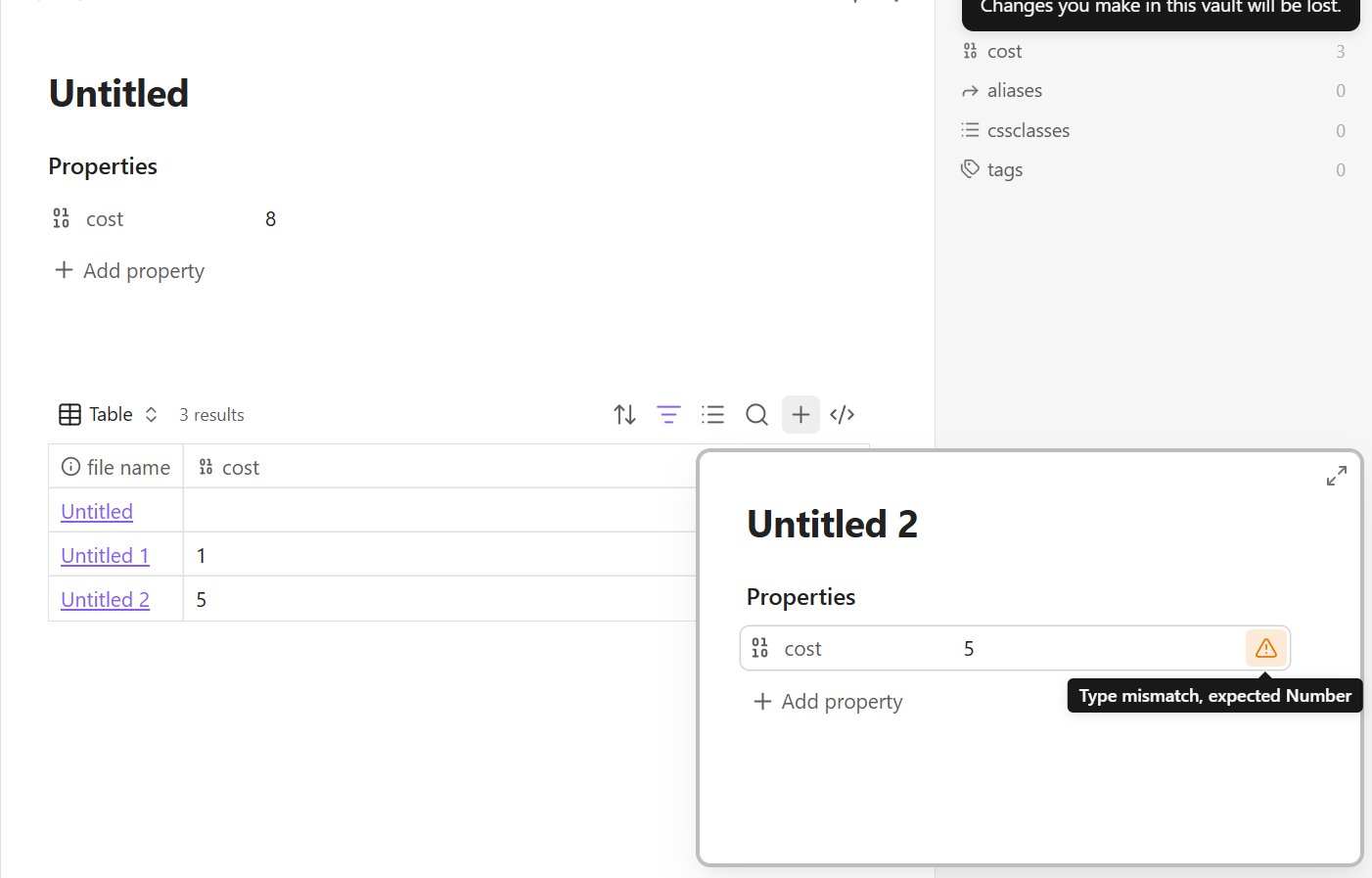Viewport: 1372px width, 878px height.
Task: Click the type mismatch warning icon
Action: [x=1265, y=648]
